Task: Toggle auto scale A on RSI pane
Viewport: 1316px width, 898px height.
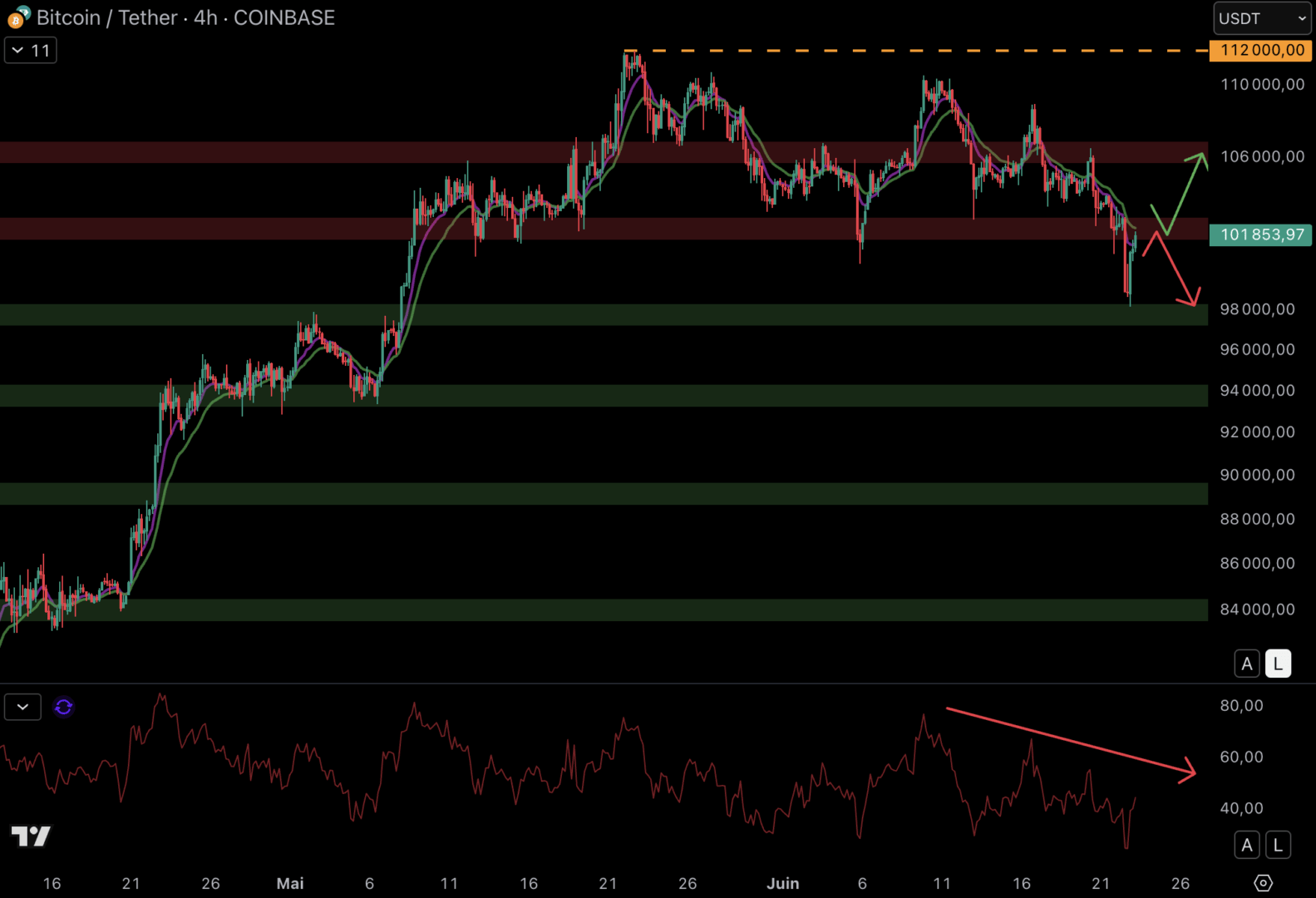Action: (1246, 845)
